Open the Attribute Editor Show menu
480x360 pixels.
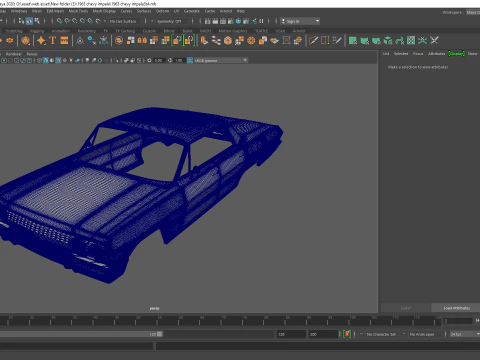pos(472,53)
